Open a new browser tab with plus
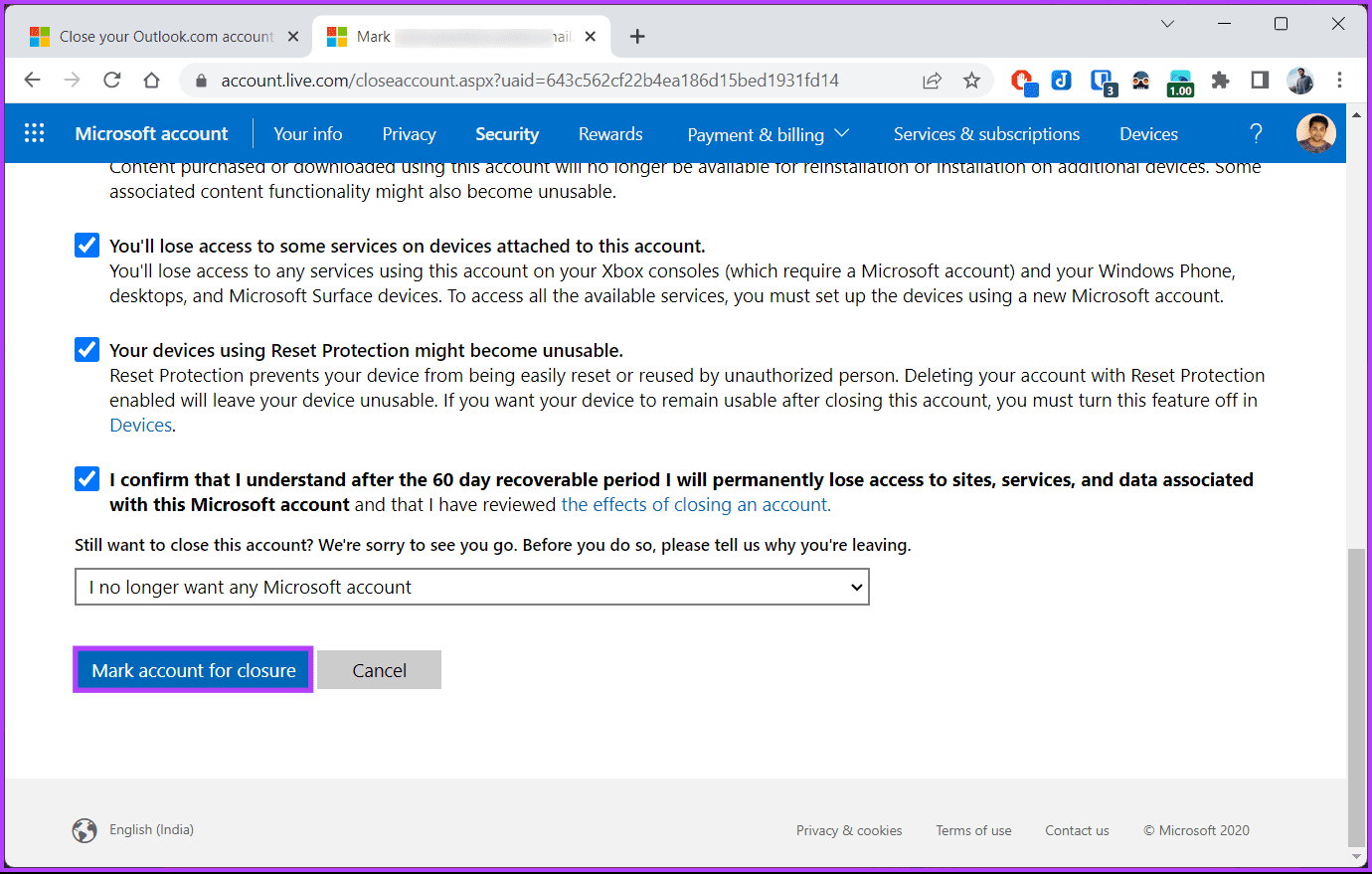This screenshot has width=1372, height=874. (637, 37)
